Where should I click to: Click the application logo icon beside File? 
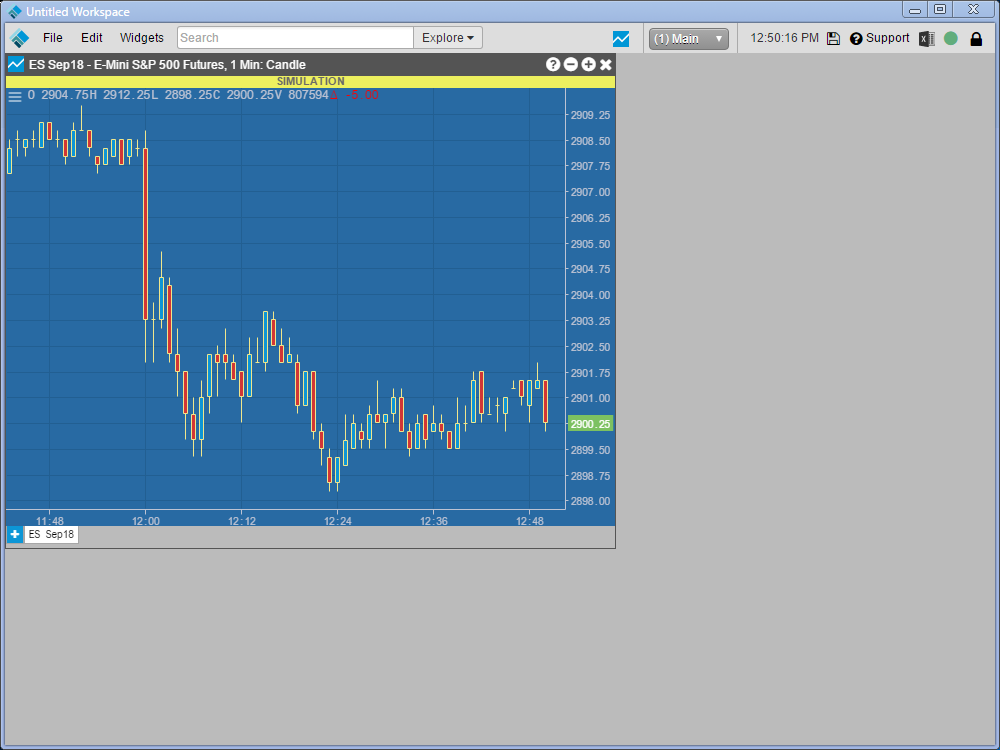coord(20,38)
